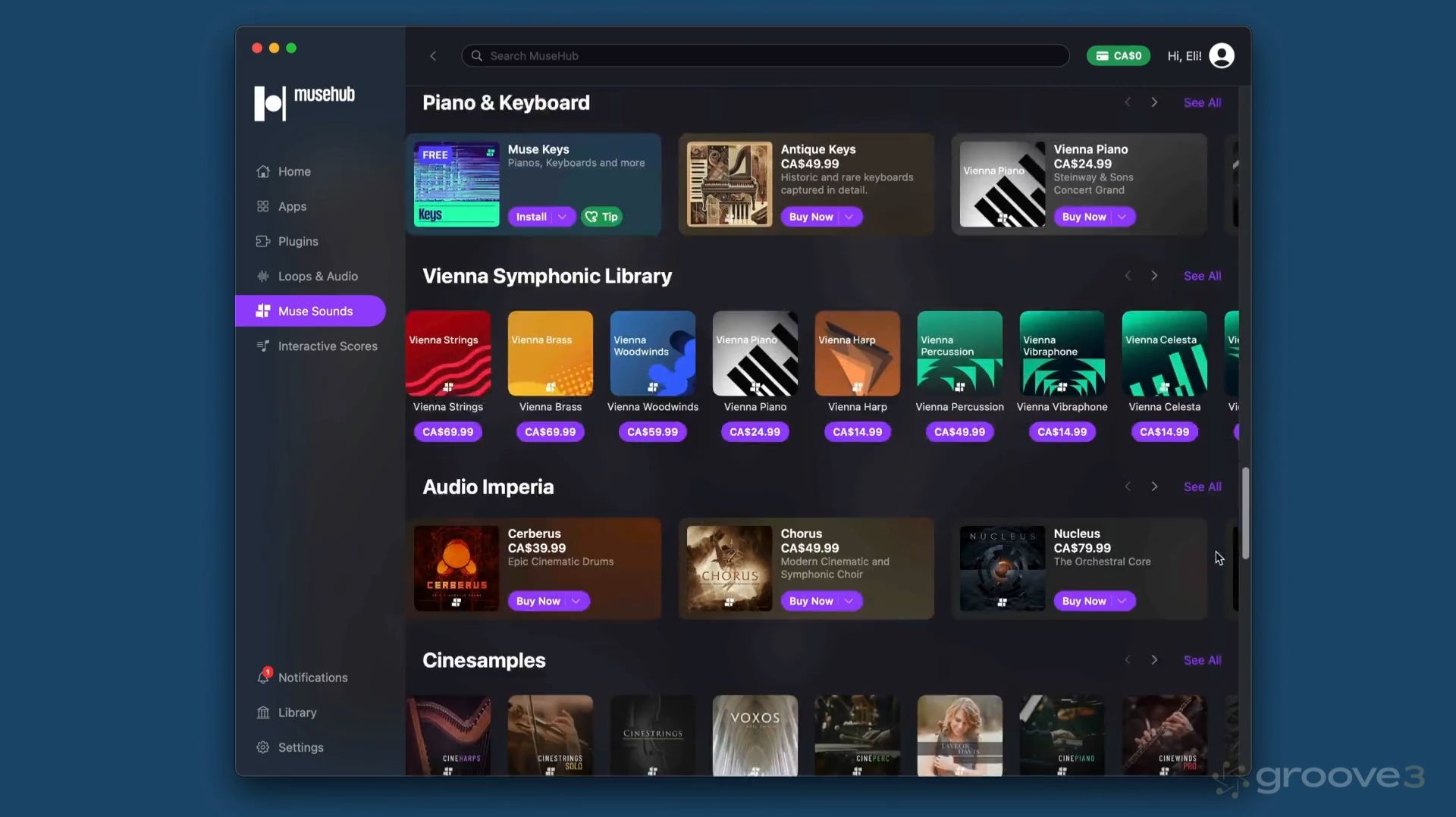Open the Vienna Celesta thumbnail

(x=1165, y=353)
